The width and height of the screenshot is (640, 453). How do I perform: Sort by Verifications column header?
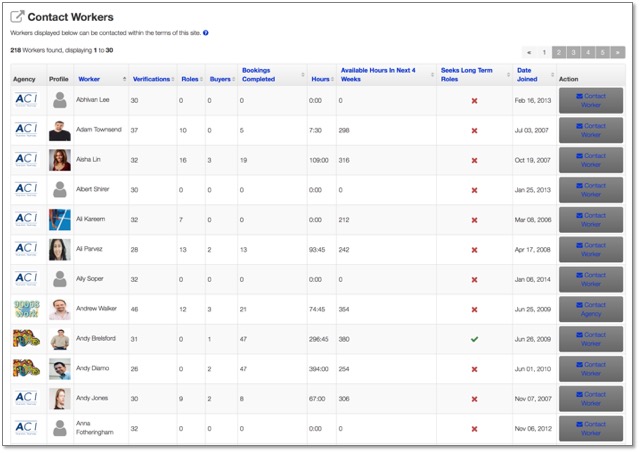(x=151, y=78)
